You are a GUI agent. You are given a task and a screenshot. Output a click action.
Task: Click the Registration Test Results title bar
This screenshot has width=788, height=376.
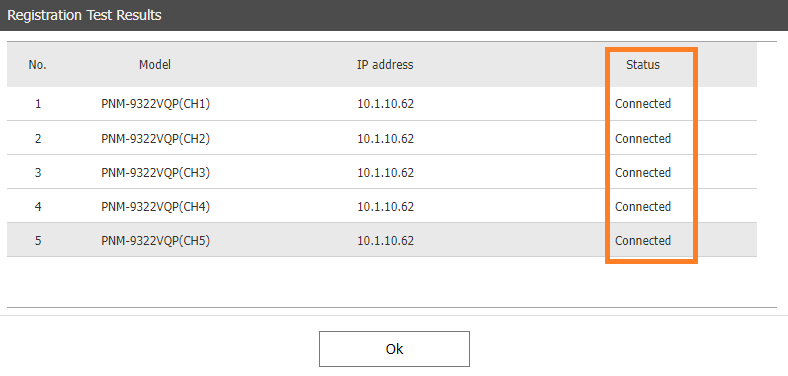394,15
